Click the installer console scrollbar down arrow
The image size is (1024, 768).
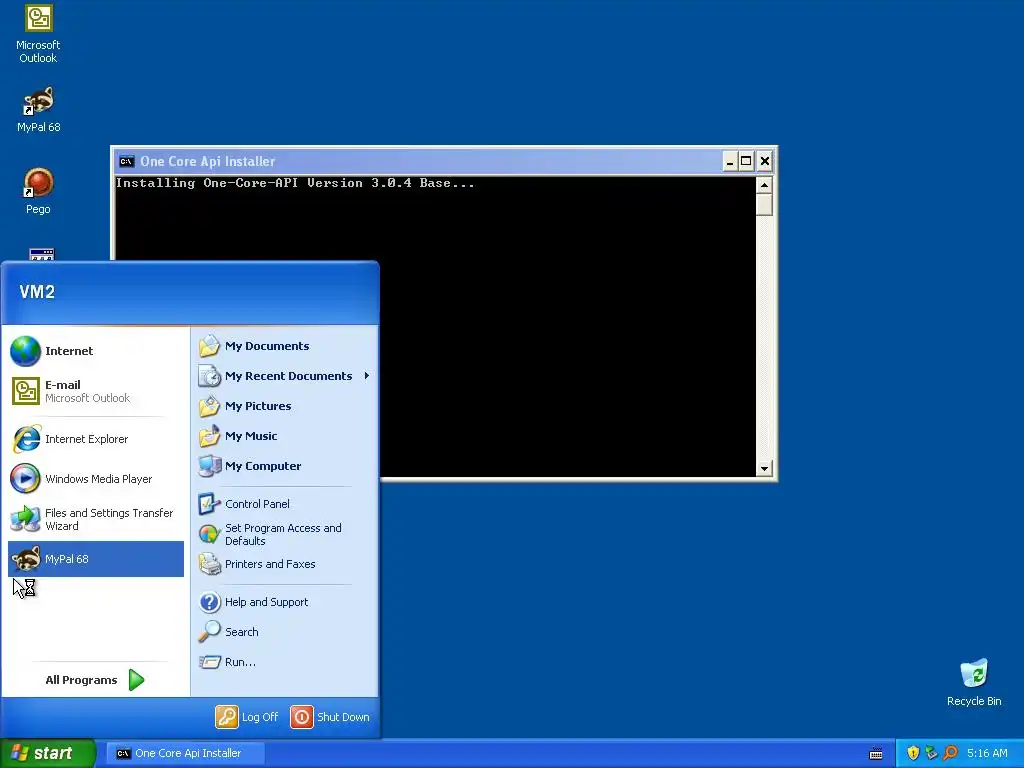764,468
